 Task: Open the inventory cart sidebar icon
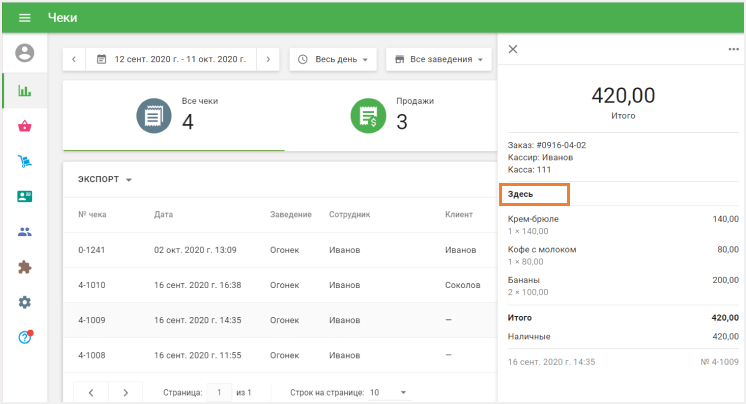[x=24, y=161]
